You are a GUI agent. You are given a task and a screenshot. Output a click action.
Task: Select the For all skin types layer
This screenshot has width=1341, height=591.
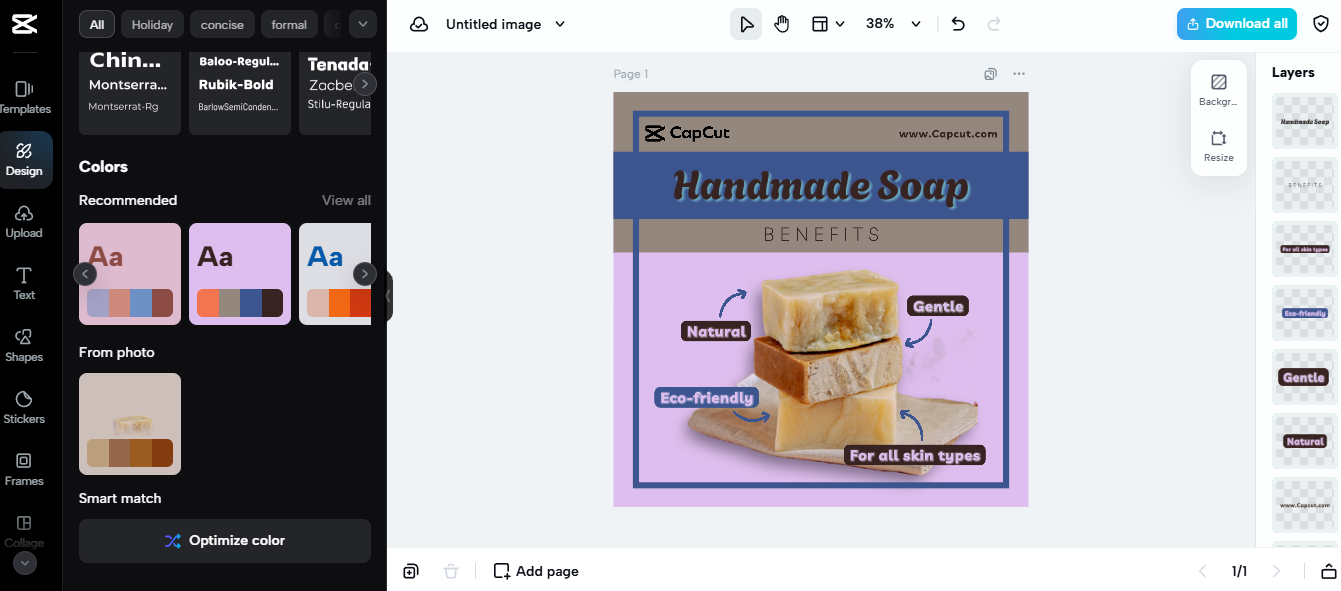click(x=1304, y=249)
